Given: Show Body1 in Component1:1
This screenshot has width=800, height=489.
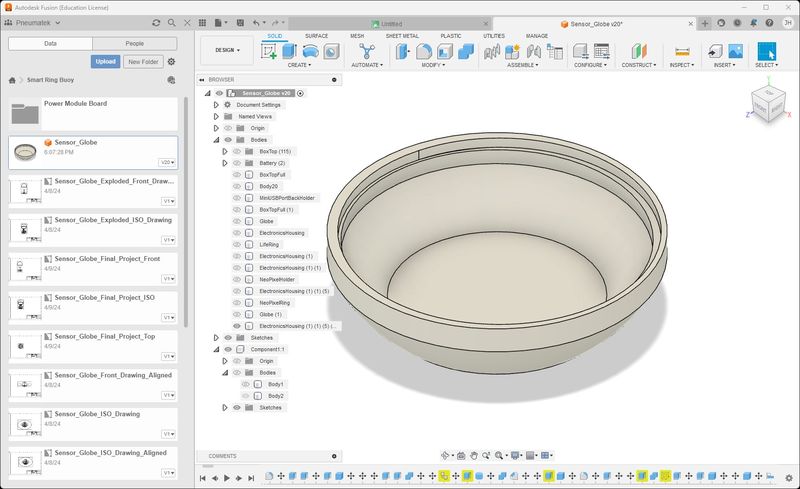Looking at the screenshot, I should [x=245, y=384].
